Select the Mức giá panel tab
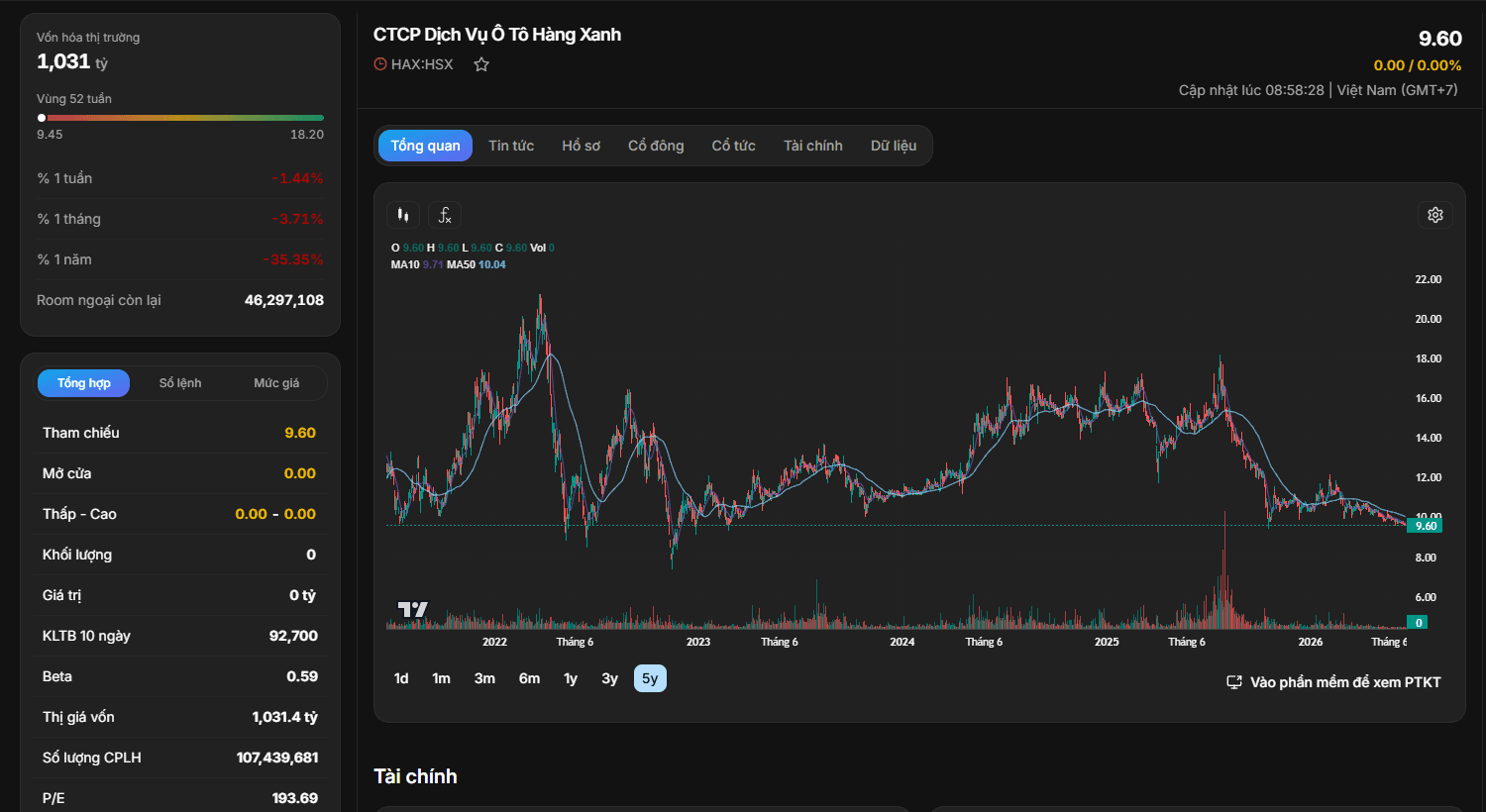This screenshot has height=812, width=1486. [276, 383]
